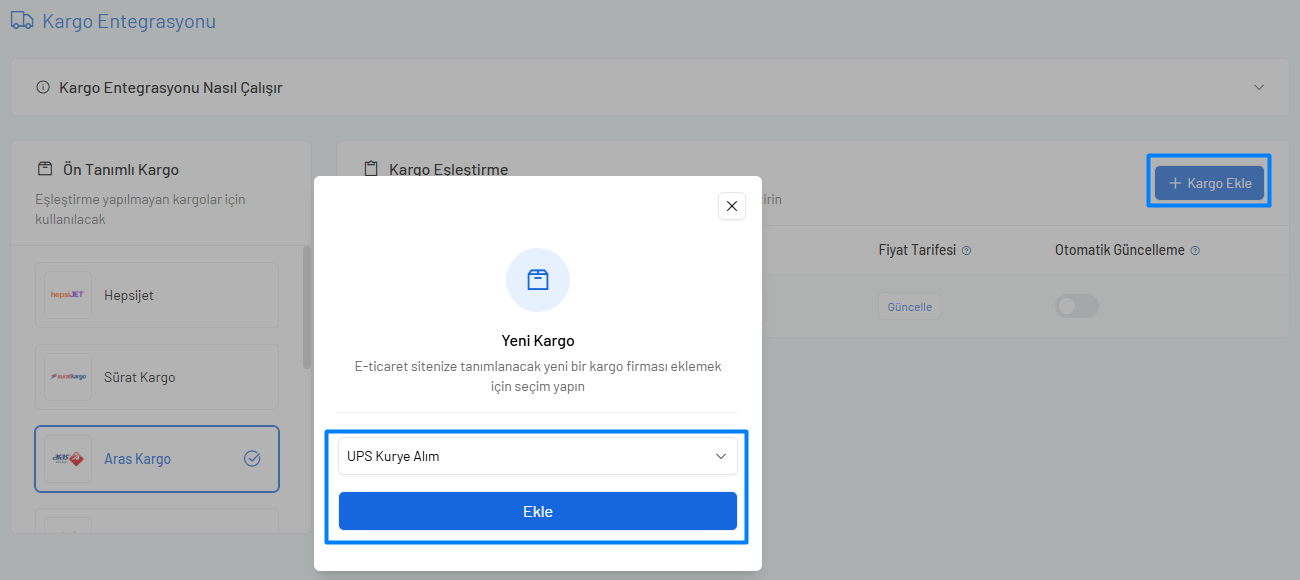Click the plus icon in Kargo Ekle
Viewport: 1300px width, 580px height.
coord(1175,183)
